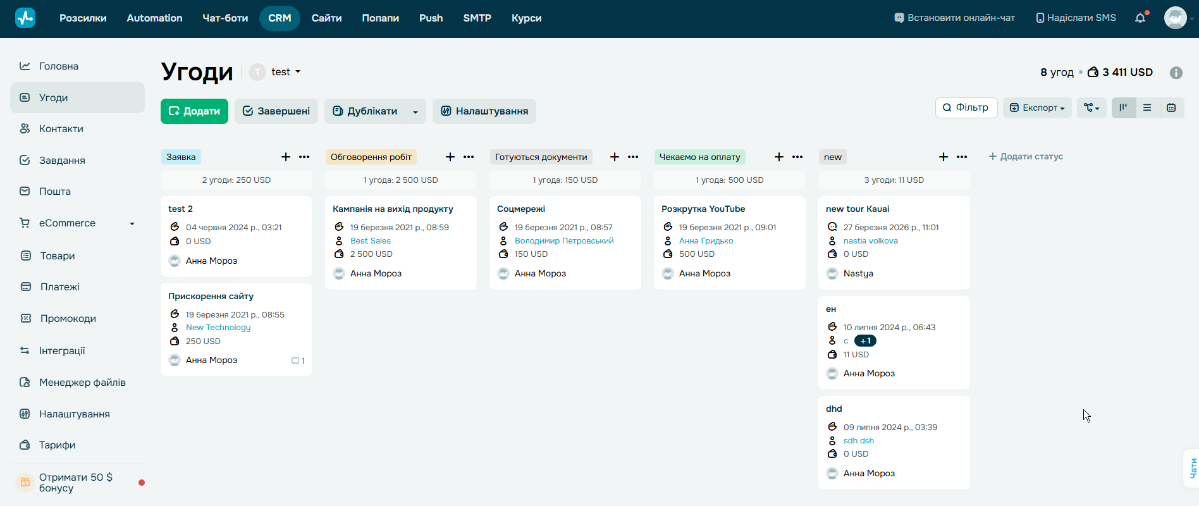Open Чекаємо на оплату column options
Image resolution: width=1199 pixels, height=506 pixels.
coord(798,157)
